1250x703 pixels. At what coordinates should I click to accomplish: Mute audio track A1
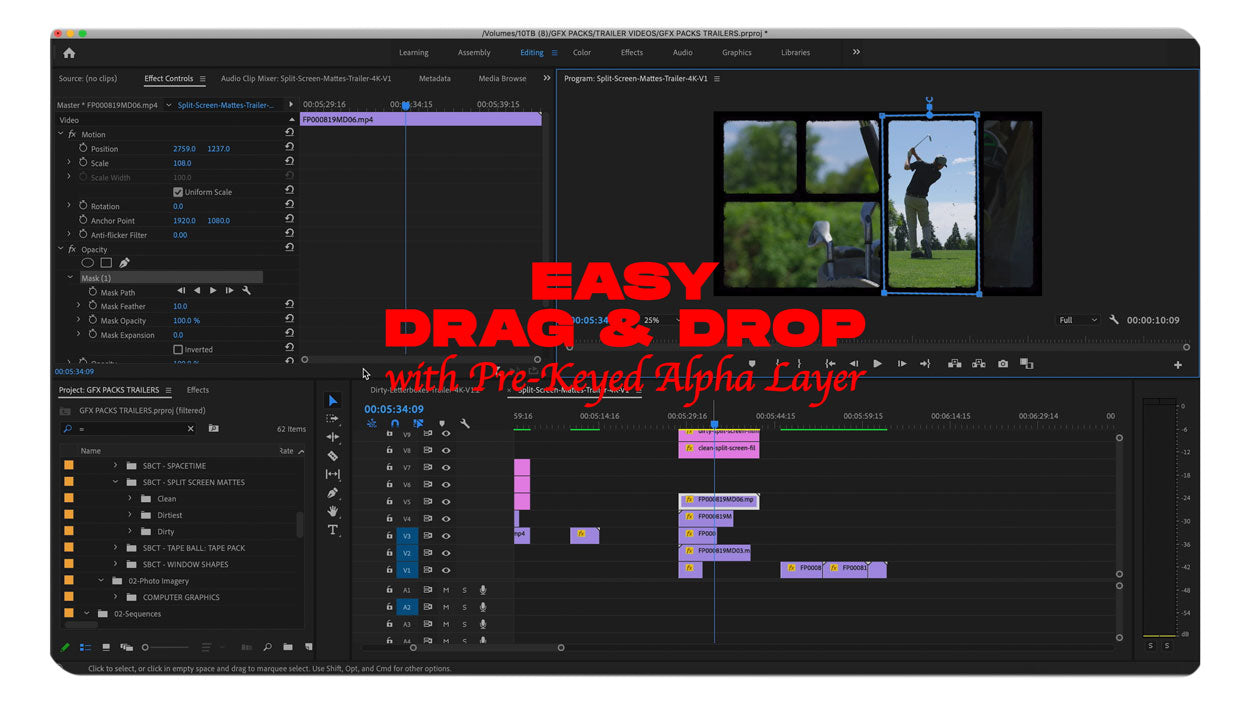446,590
